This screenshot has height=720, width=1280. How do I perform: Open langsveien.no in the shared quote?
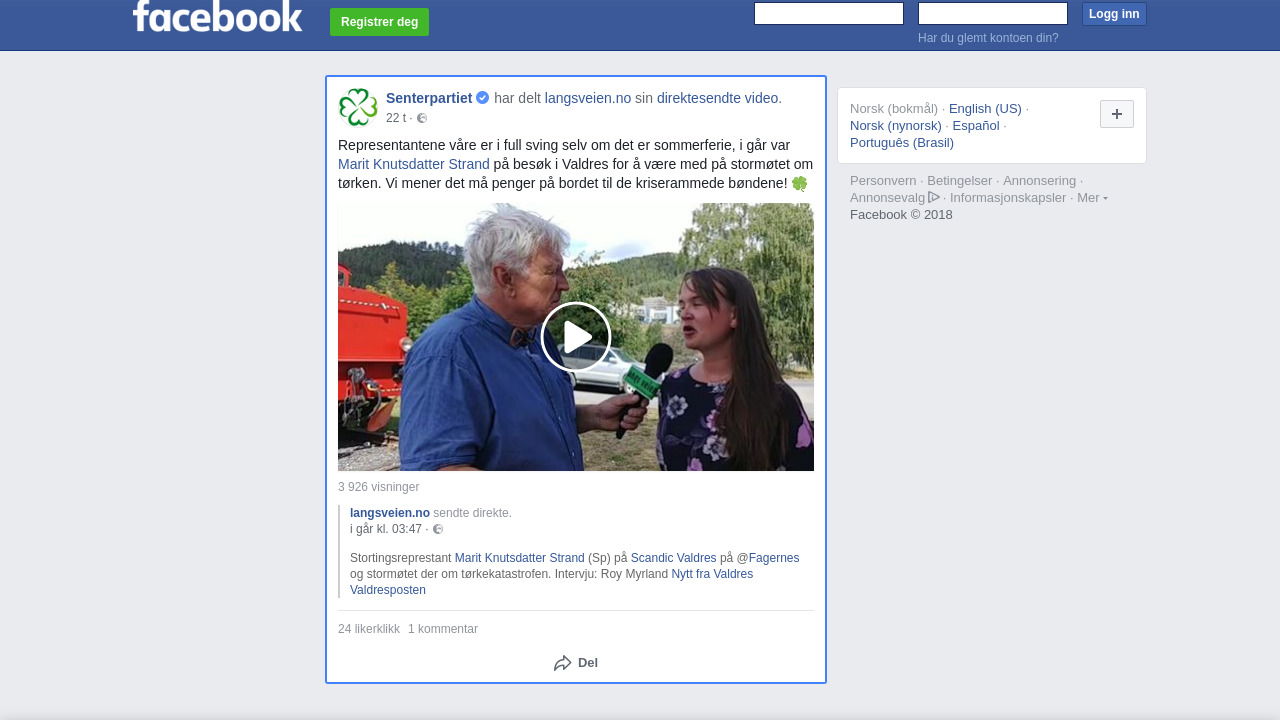click(390, 513)
